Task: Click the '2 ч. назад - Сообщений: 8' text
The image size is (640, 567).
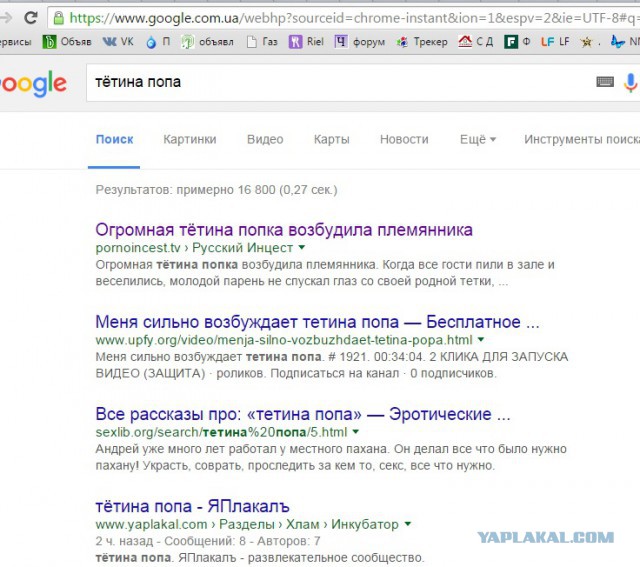Action: click(x=171, y=541)
